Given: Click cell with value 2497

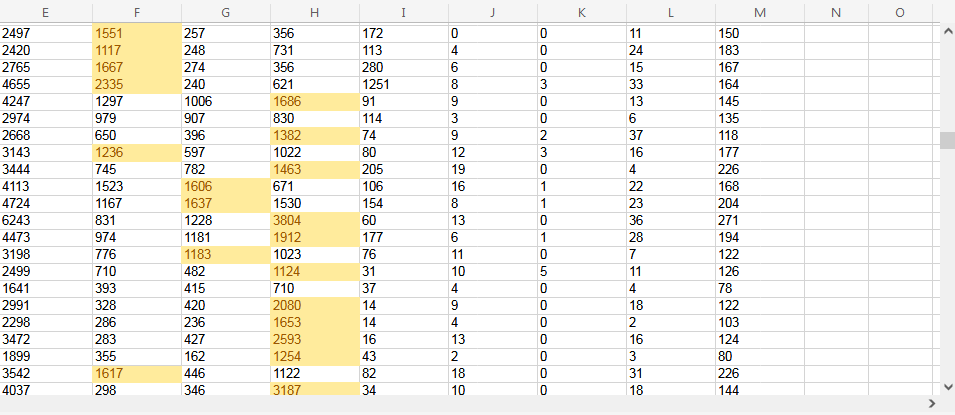Looking at the screenshot, I should (x=46, y=34).
